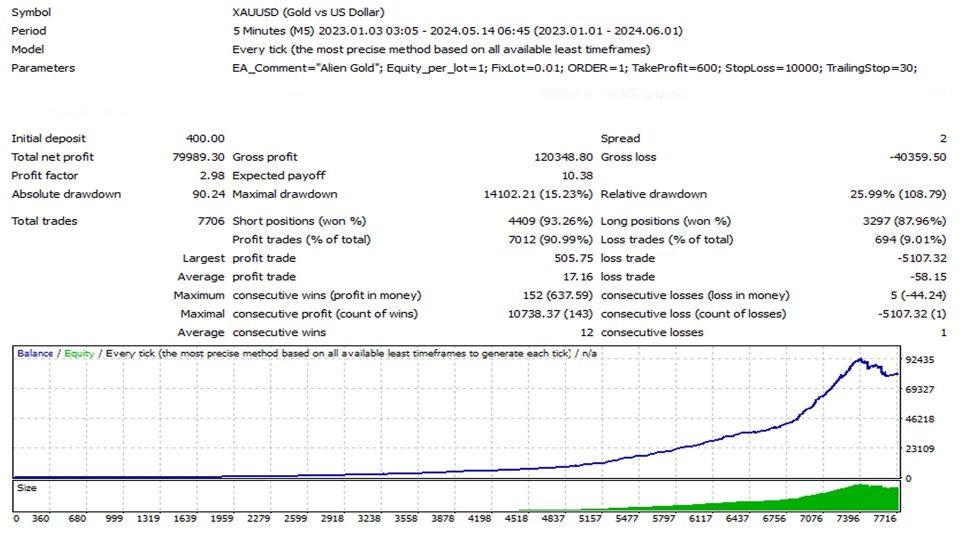Click the chart's y-axis label 92435
The height and width of the screenshot is (540, 960).
pos(920,359)
